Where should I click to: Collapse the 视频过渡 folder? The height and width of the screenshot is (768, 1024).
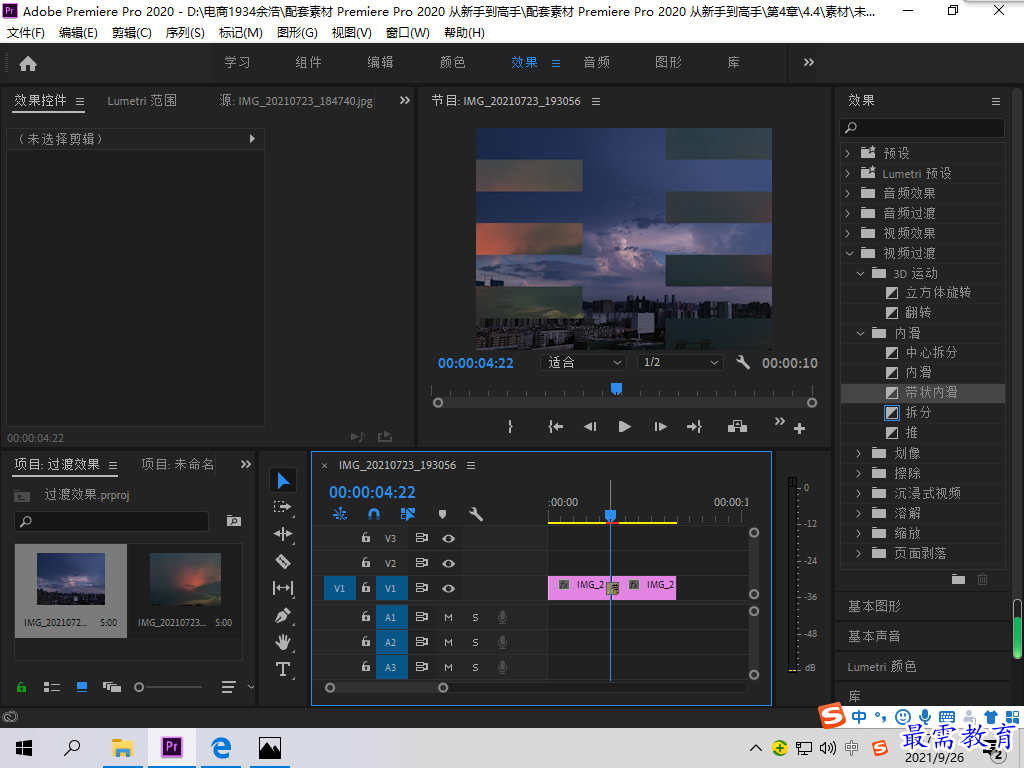tap(849, 253)
